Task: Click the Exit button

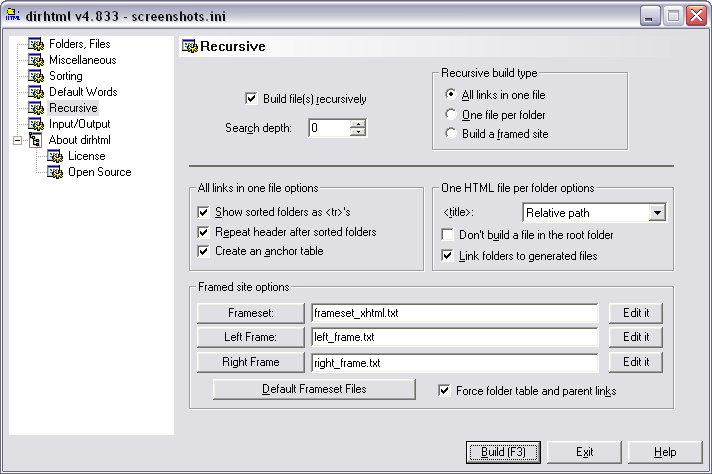Action: 584,452
